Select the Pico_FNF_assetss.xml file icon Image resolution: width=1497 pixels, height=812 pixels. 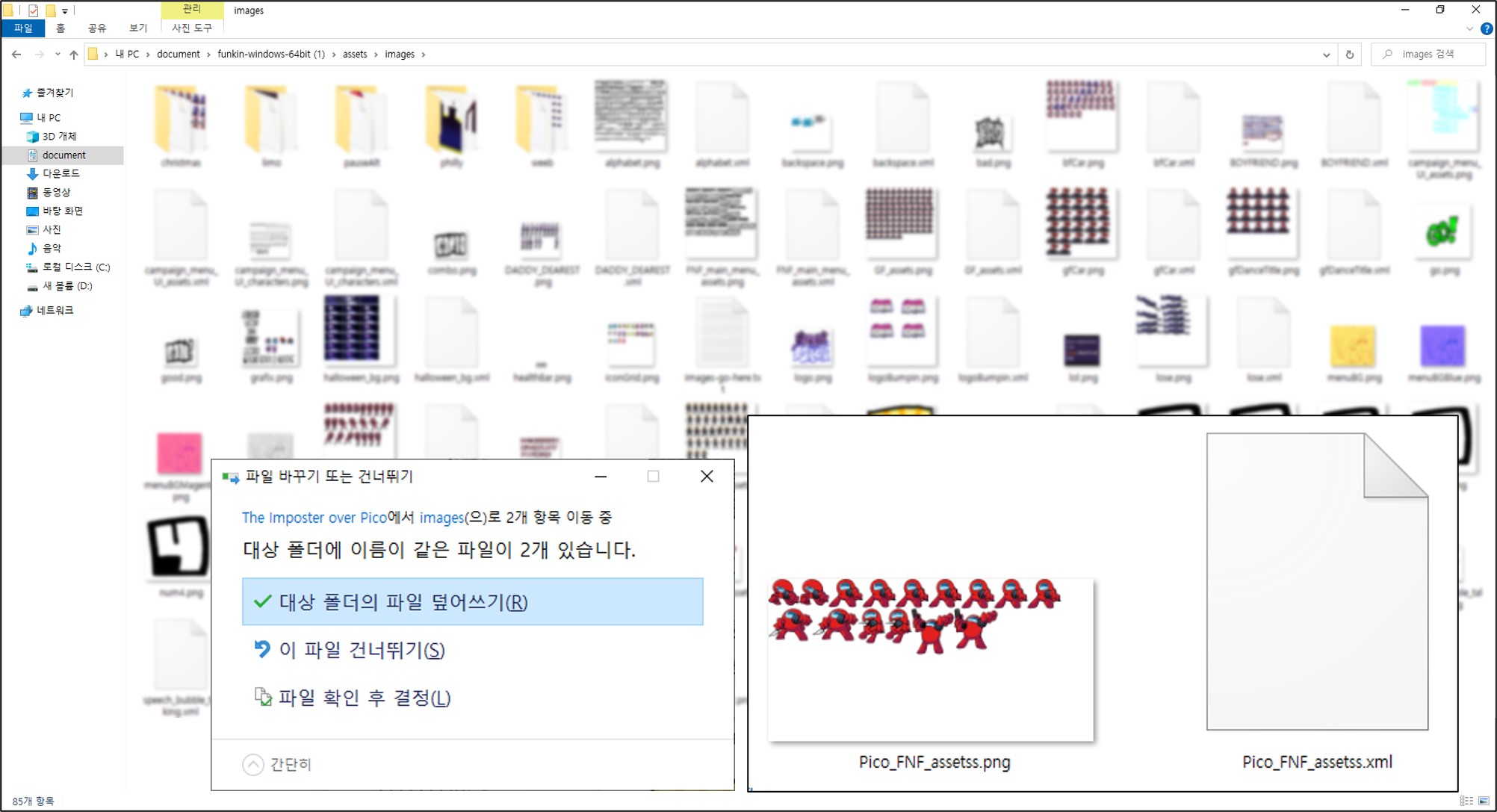[1317, 581]
